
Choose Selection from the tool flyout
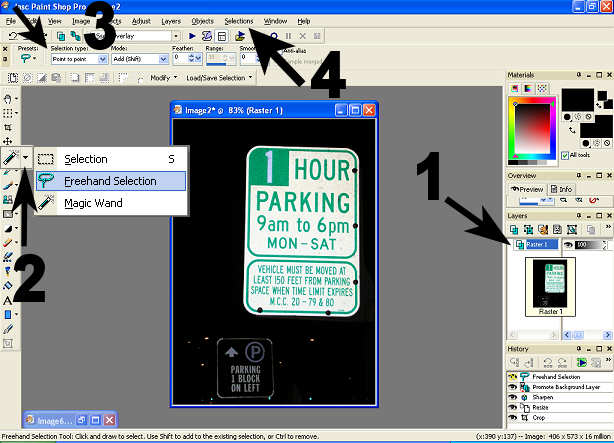click(x=111, y=159)
